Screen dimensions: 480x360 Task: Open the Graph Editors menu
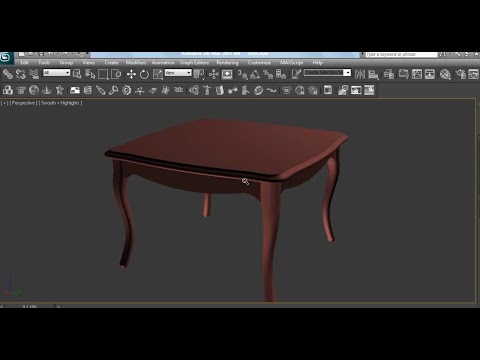point(194,63)
